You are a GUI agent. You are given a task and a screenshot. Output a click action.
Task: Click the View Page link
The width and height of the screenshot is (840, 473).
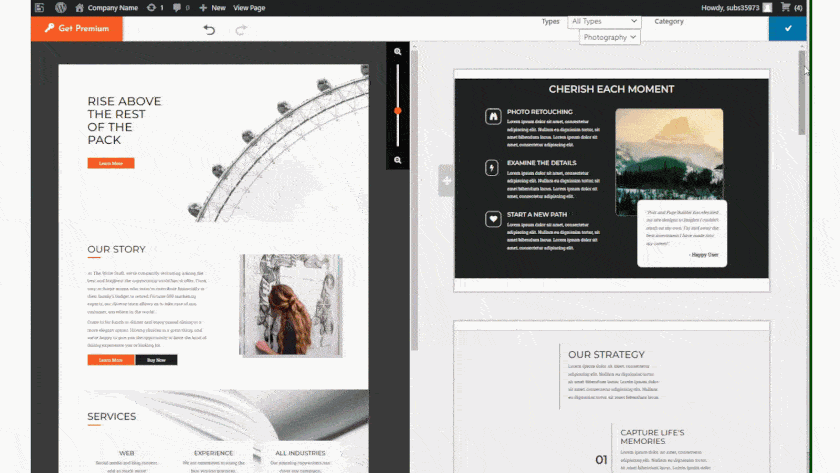[x=249, y=7]
